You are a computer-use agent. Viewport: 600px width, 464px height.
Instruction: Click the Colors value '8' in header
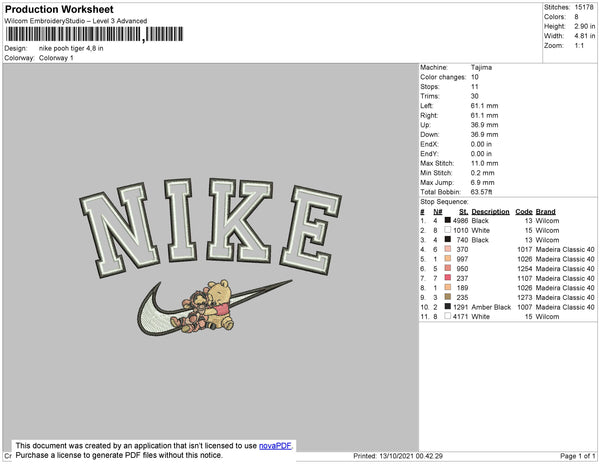[576, 17]
